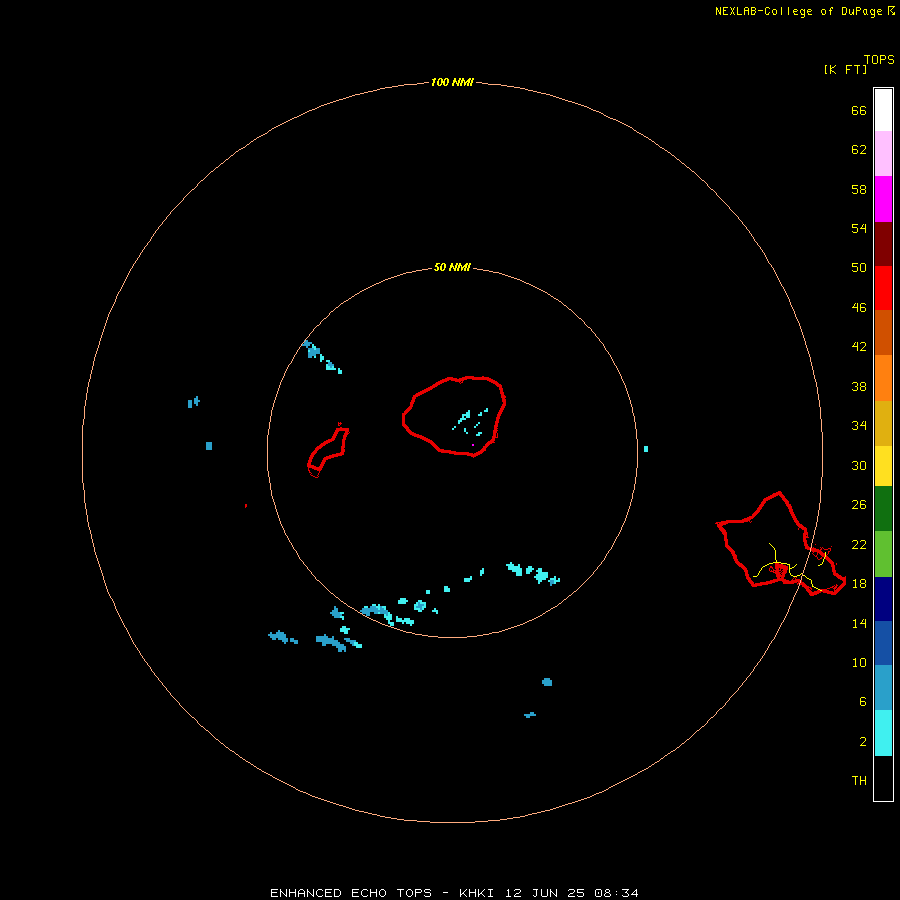Click the black TH threshold swatch
The width and height of the screenshot is (900, 900).
pyautogui.click(x=883, y=778)
